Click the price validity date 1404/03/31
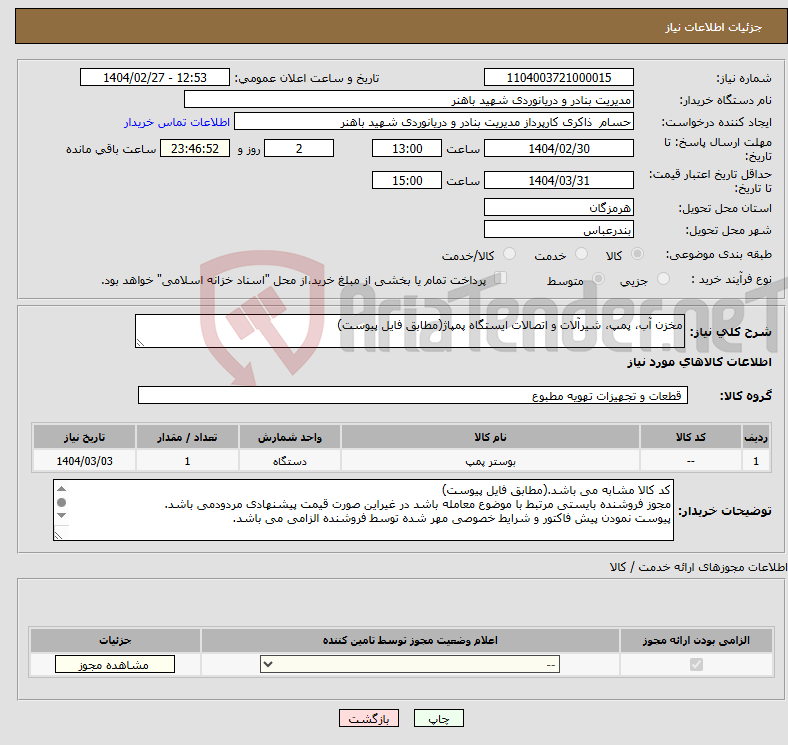This screenshot has width=788, height=745. [559, 180]
